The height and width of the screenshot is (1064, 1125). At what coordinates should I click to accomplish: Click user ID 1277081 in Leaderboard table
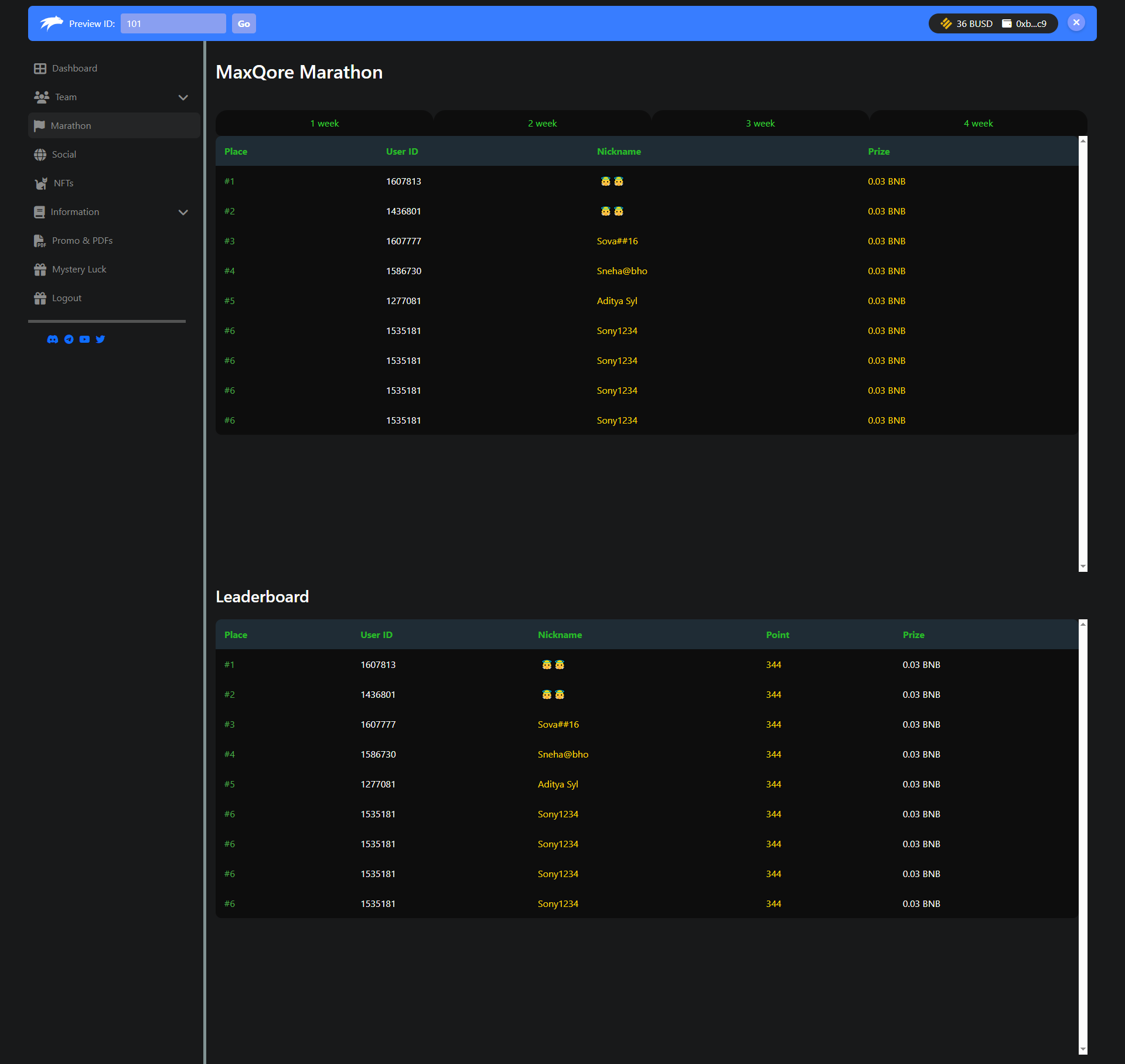378,785
